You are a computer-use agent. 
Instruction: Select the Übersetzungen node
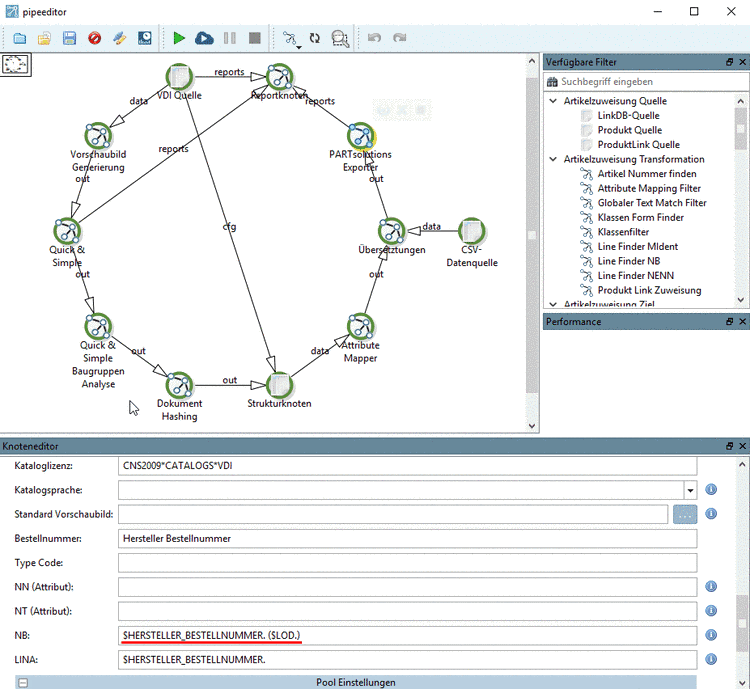coord(392,231)
